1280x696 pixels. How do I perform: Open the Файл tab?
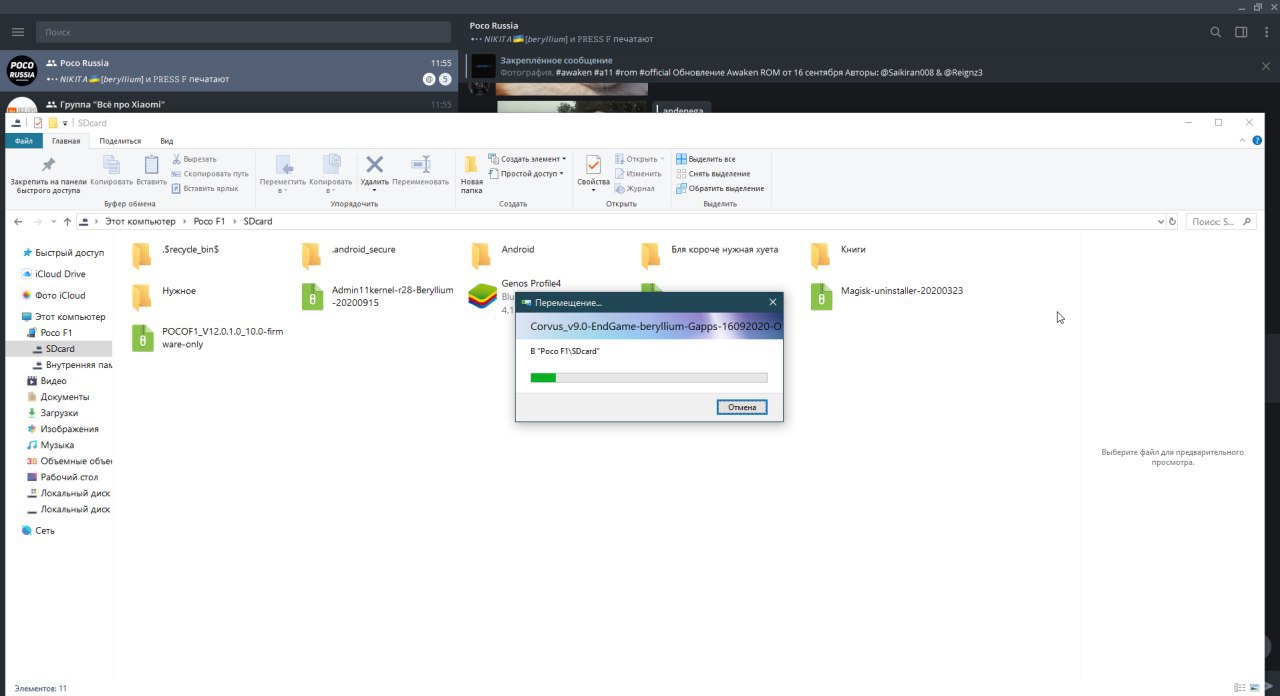click(x=24, y=141)
